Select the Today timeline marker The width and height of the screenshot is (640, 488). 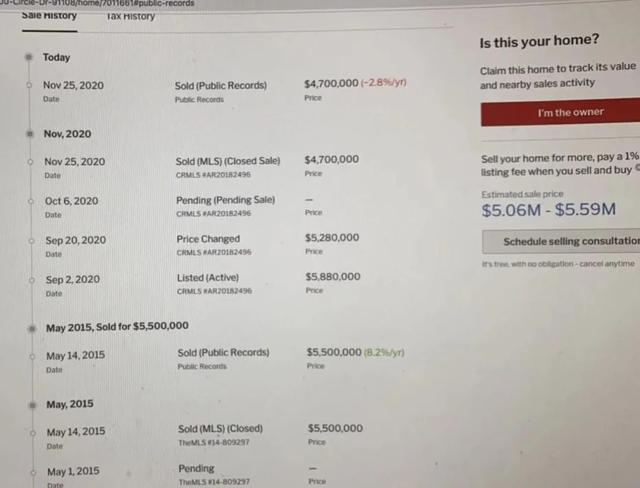pos(29,57)
